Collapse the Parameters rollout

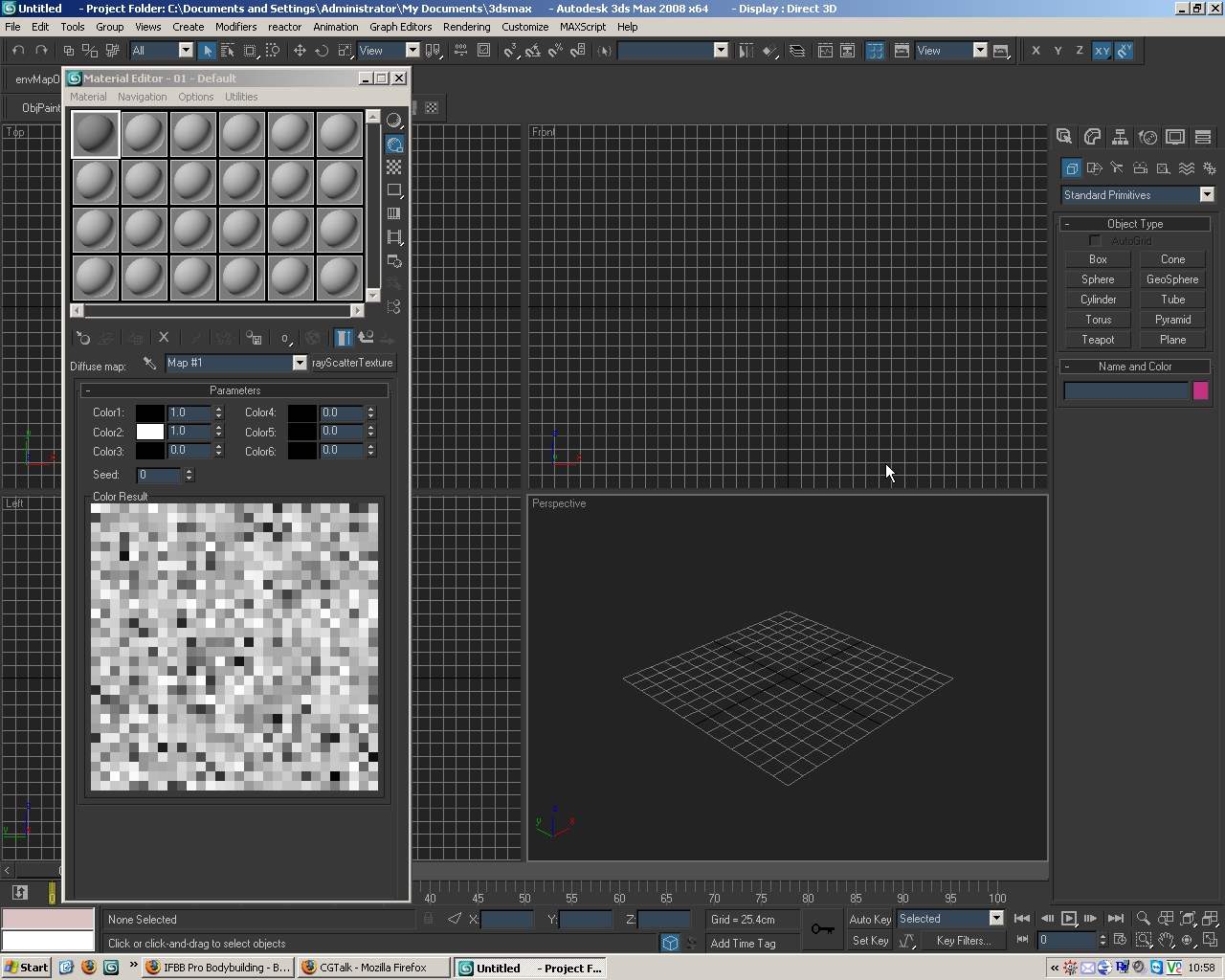coord(235,390)
